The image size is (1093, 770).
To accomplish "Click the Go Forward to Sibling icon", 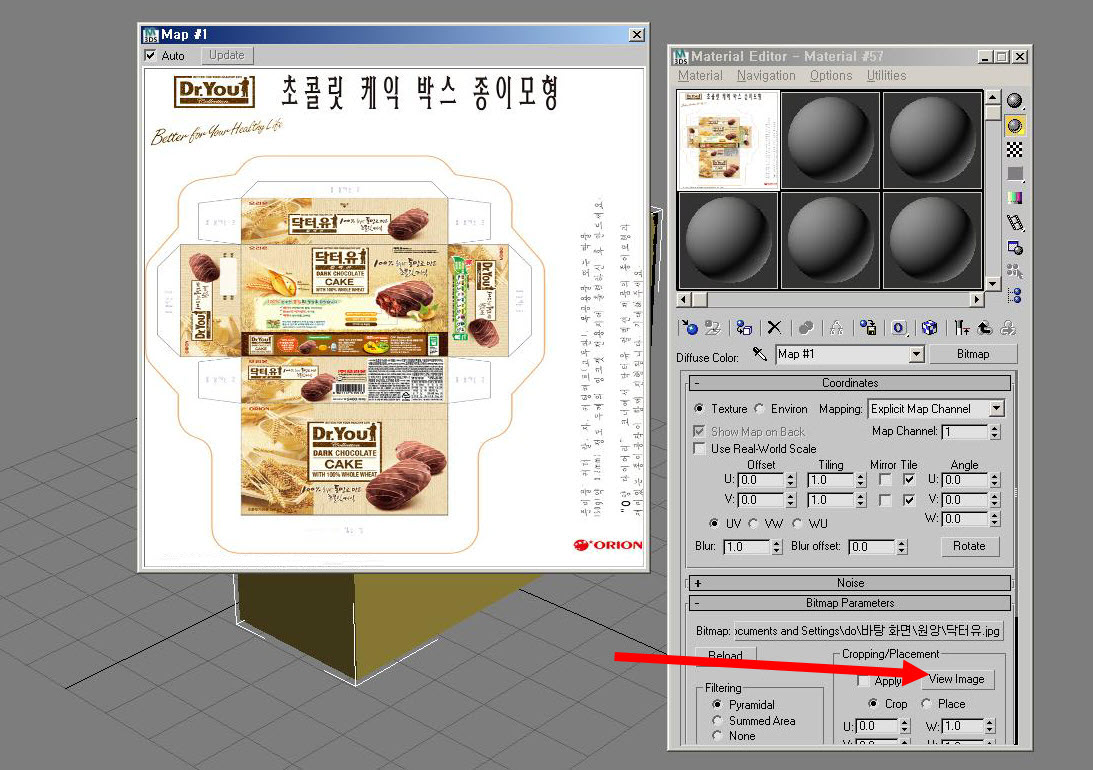I will point(1008,328).
